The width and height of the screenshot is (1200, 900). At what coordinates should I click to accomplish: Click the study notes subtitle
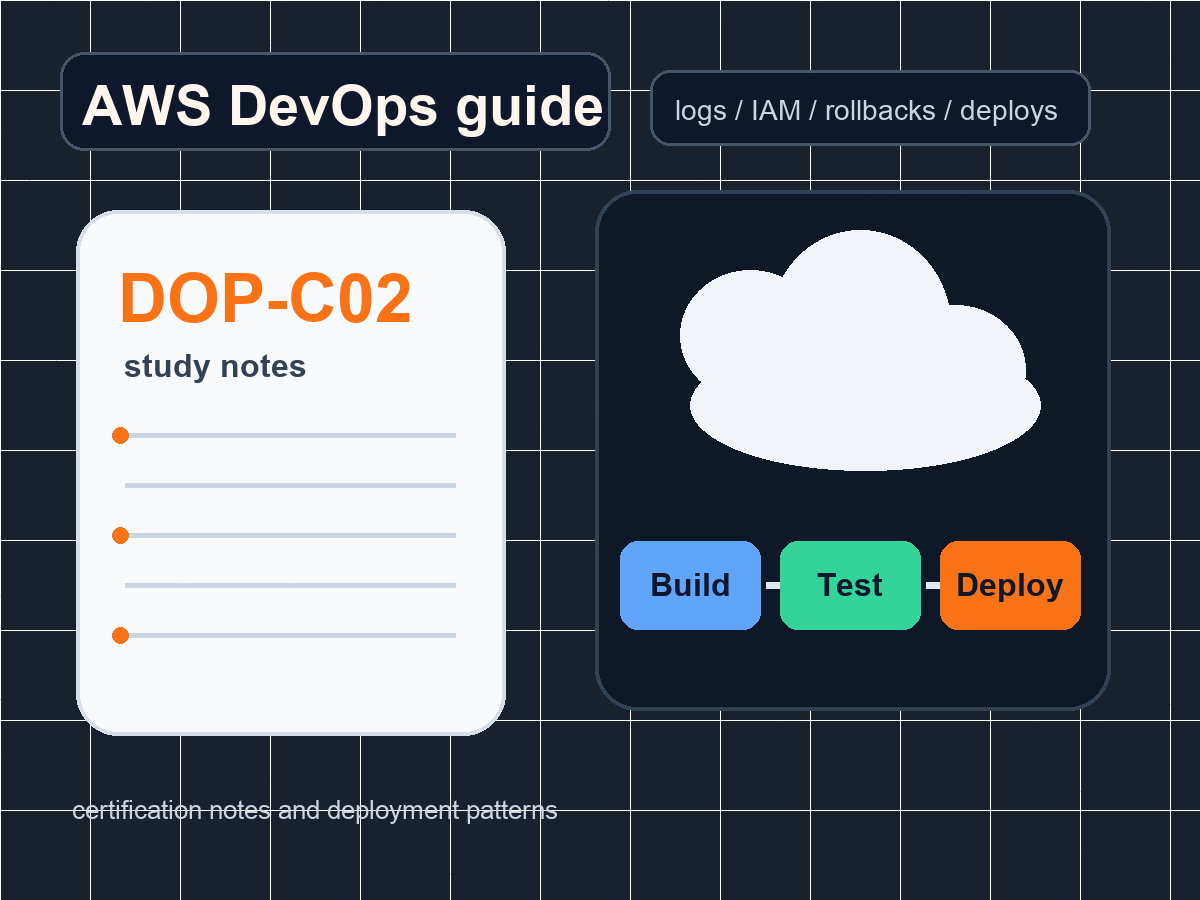tap(215, 367)
